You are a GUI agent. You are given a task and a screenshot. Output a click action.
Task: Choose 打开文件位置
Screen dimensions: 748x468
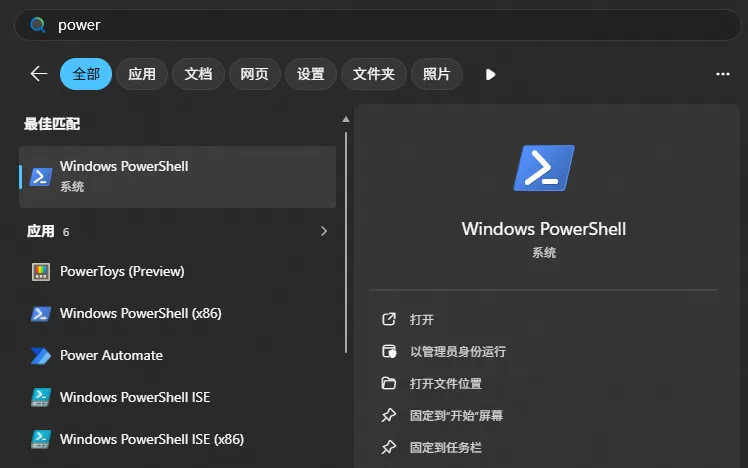click(446, 384)
